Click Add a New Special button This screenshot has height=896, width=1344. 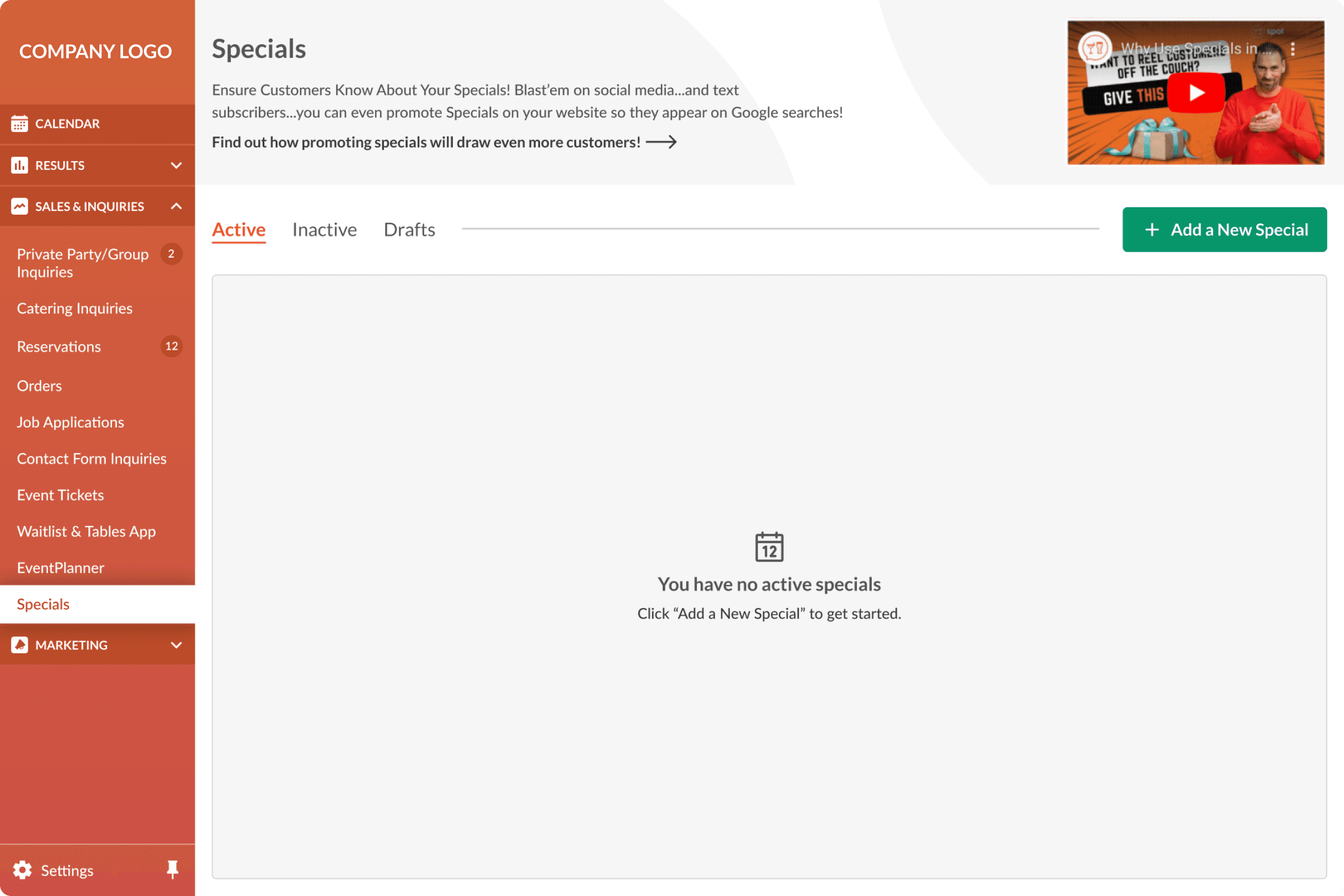[1225, 229]
